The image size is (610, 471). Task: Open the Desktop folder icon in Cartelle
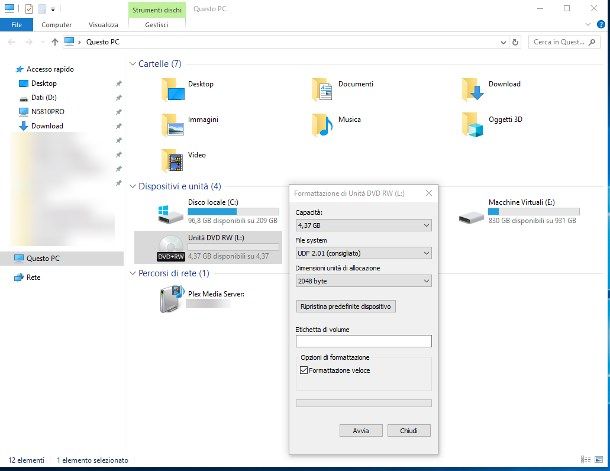pyautogui.click(x=173, y=89)
